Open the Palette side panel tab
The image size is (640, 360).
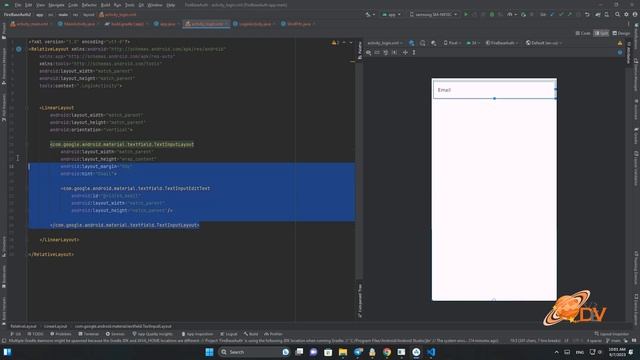tap(360, 51)
